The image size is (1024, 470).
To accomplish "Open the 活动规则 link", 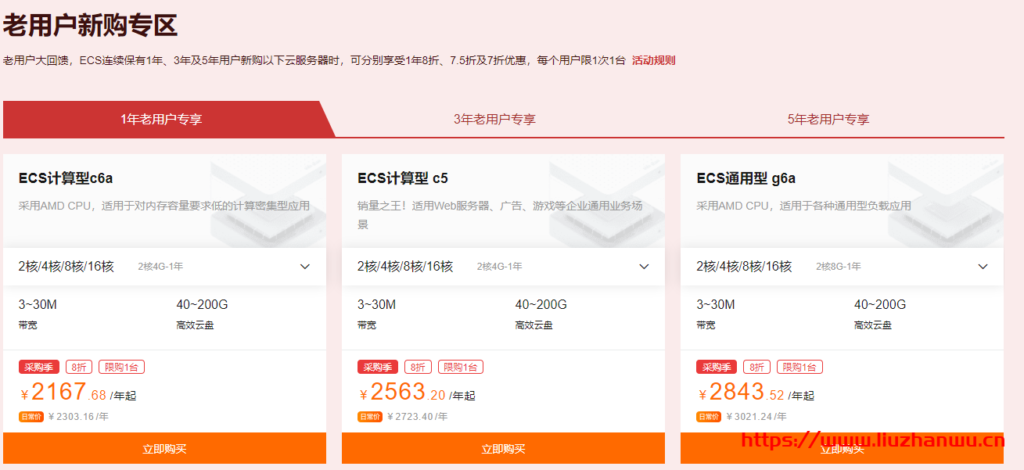I will click(x=653, y=60).
